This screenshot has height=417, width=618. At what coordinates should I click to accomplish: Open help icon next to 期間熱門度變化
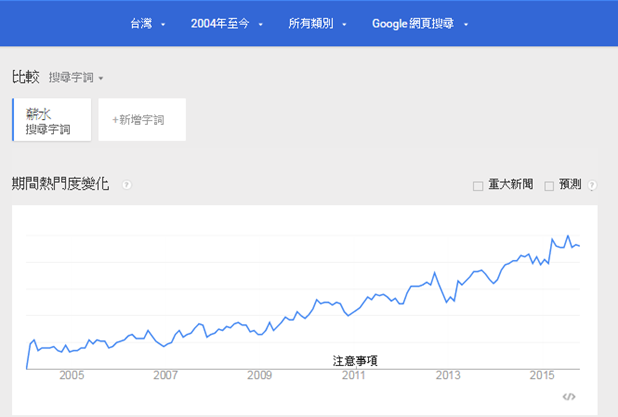[127, 185]
